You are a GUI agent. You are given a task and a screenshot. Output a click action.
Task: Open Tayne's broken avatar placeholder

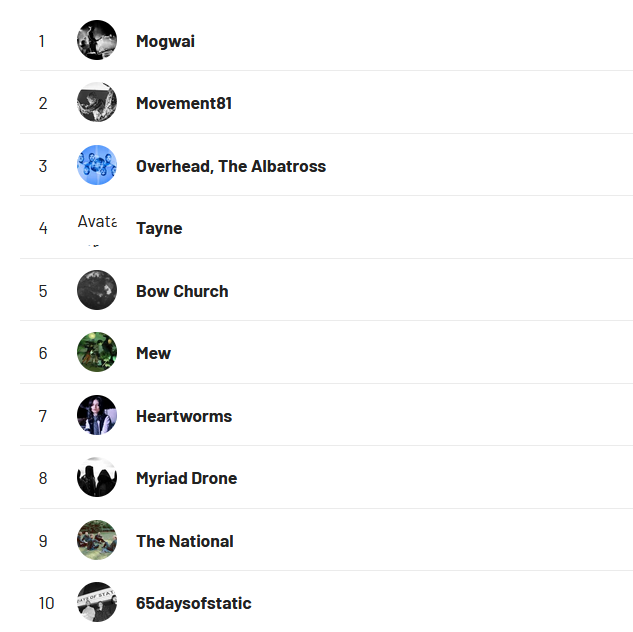click(97, 228)
